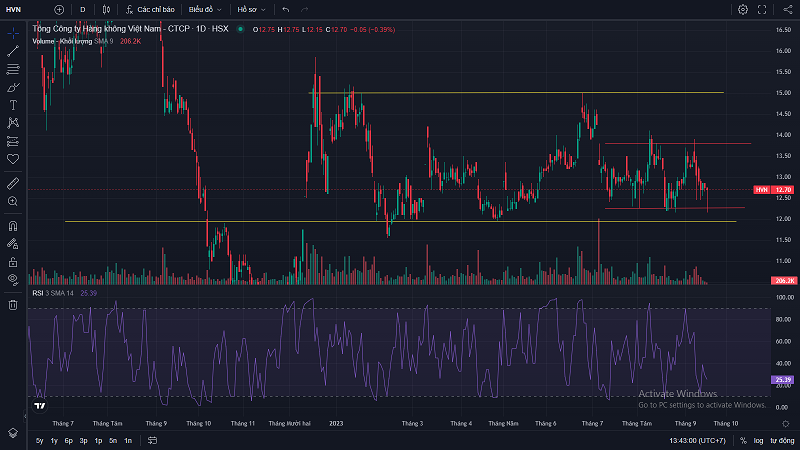This screenshot has width=800, height=450.
Task: Undo the last chart action
Action: pos(286,9)
